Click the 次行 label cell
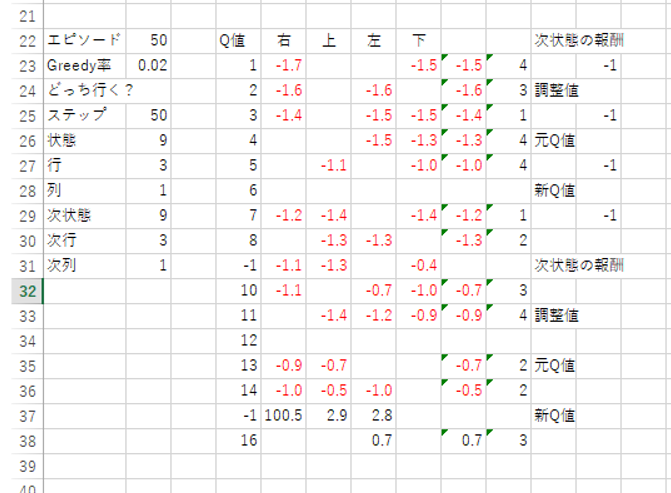671x493 pixels. click(x=84, y=241)
